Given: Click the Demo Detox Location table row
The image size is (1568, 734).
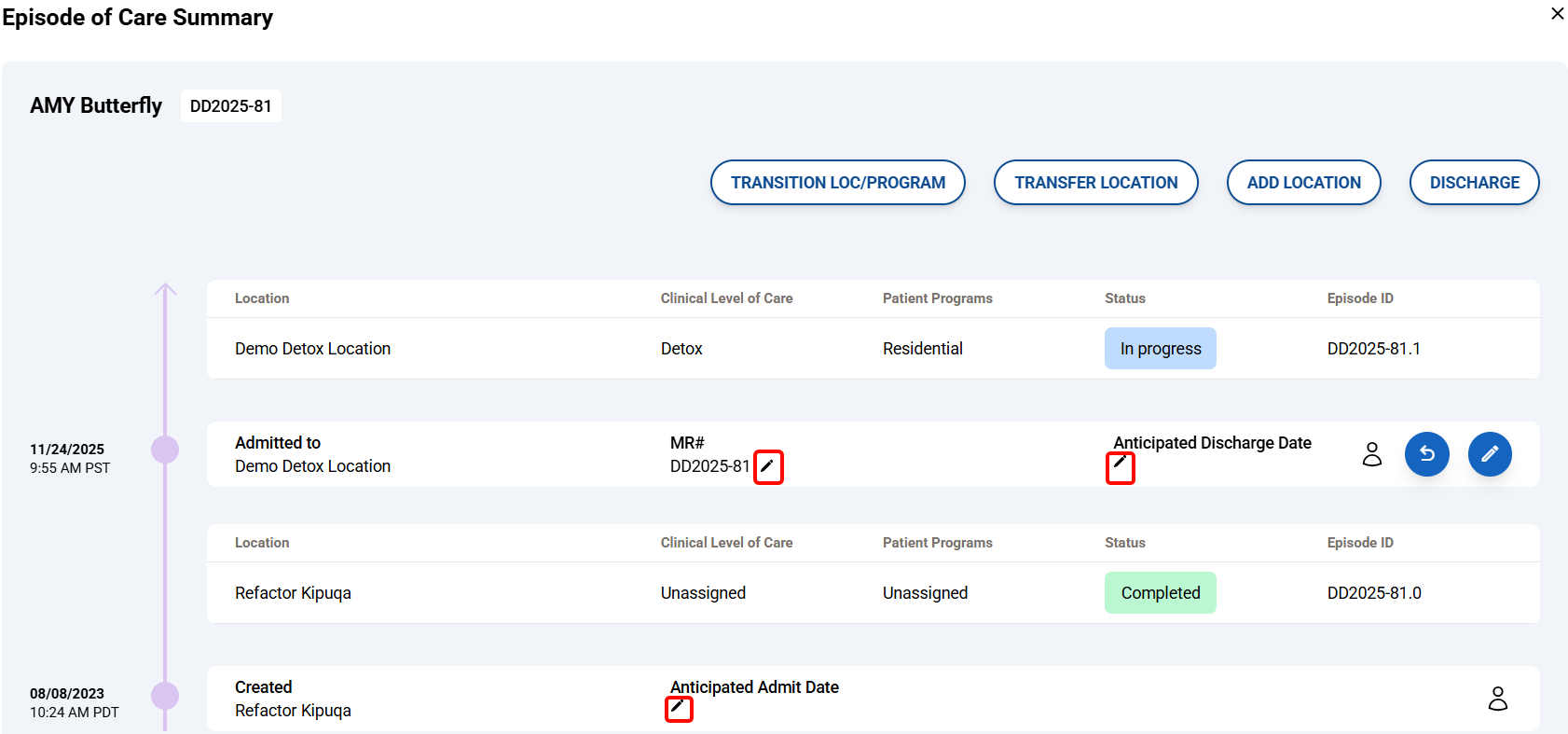Looking at the screenshot, I should [x=873, y=349].
